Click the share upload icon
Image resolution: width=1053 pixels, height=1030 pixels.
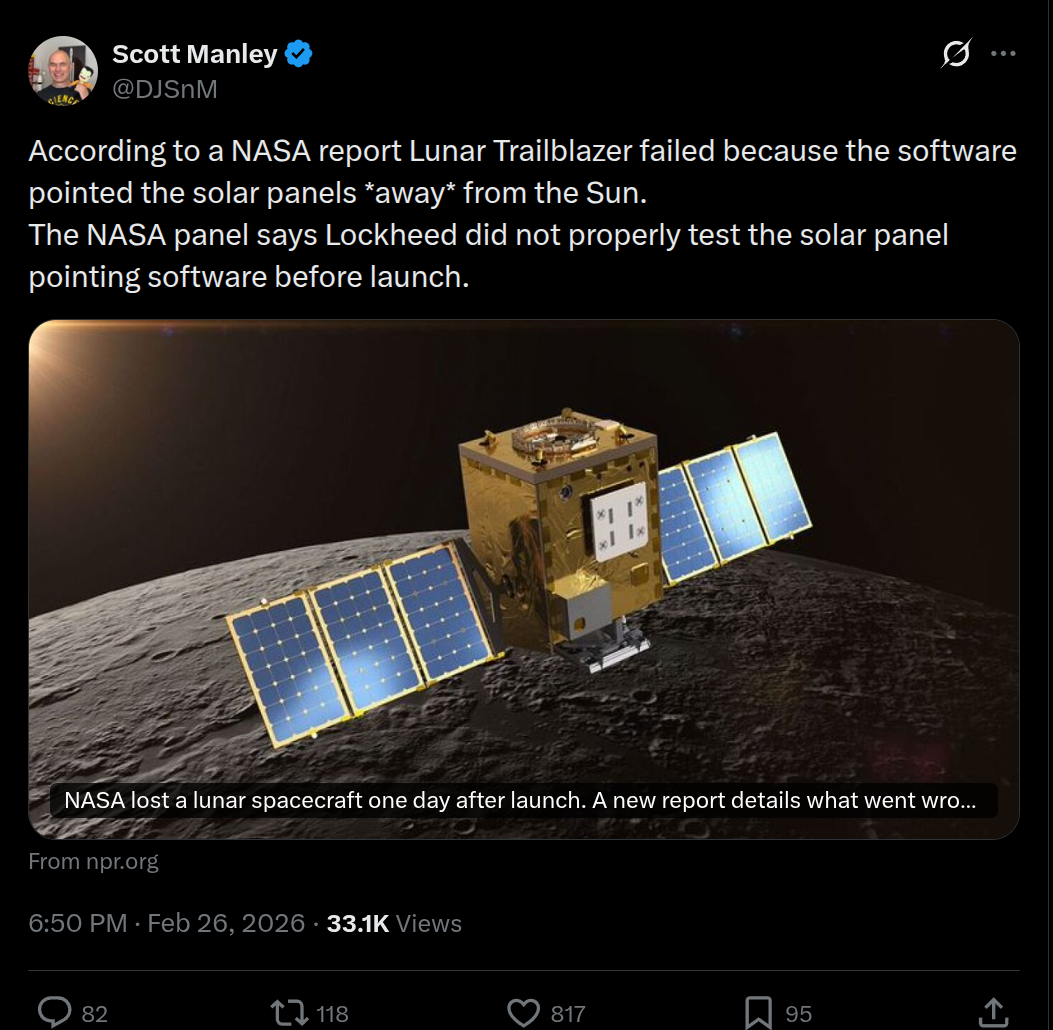point(991,1012)
